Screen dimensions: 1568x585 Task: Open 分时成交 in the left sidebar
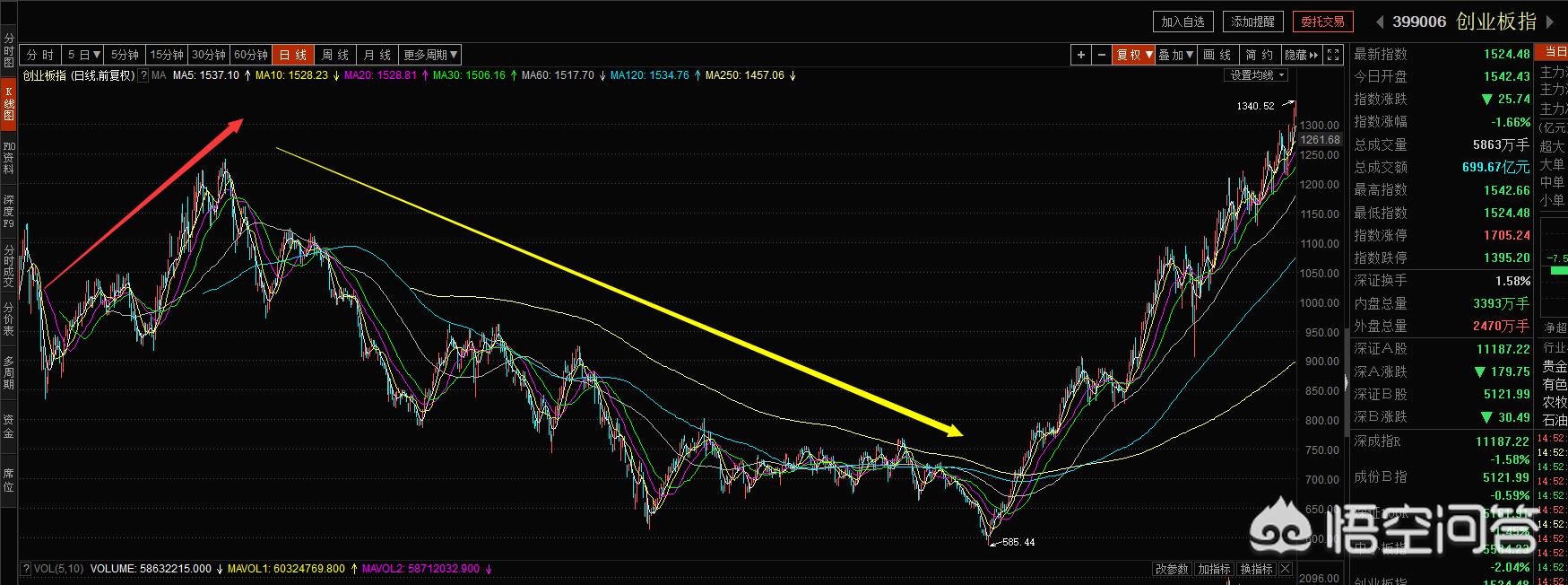[x=9, y=265]
